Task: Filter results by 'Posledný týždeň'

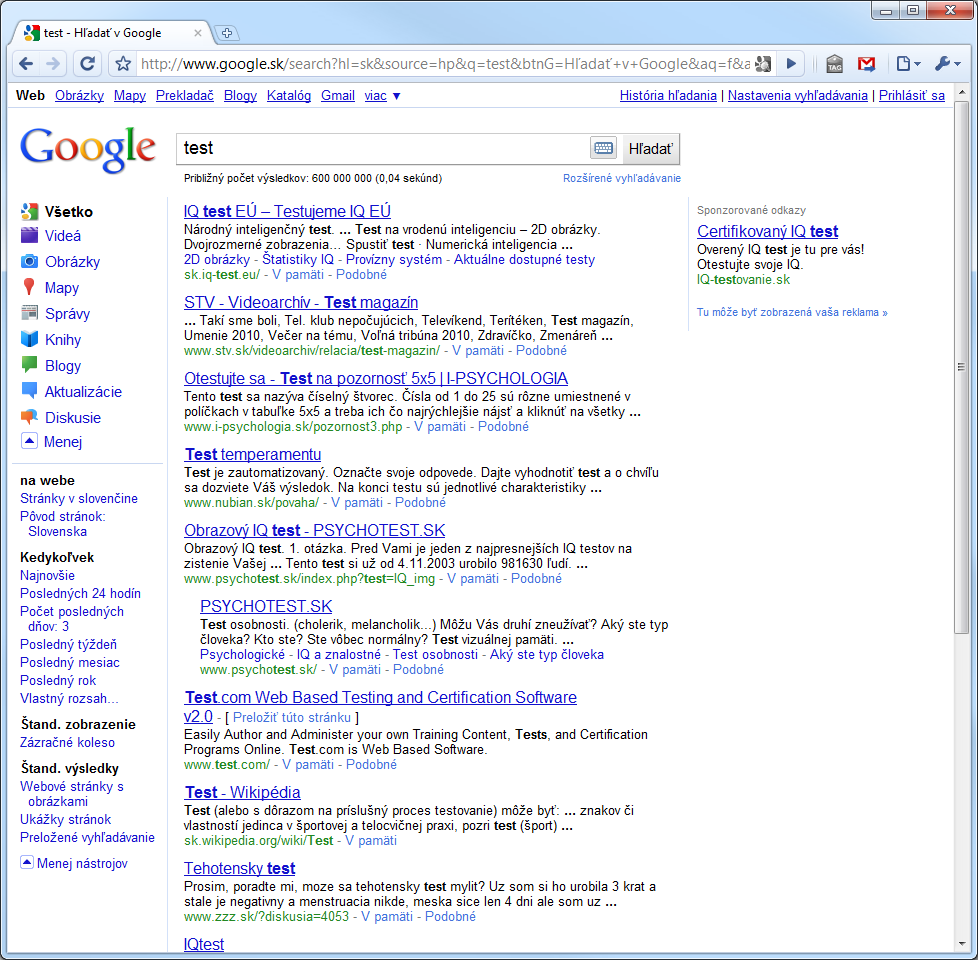Action: [69, 644]
